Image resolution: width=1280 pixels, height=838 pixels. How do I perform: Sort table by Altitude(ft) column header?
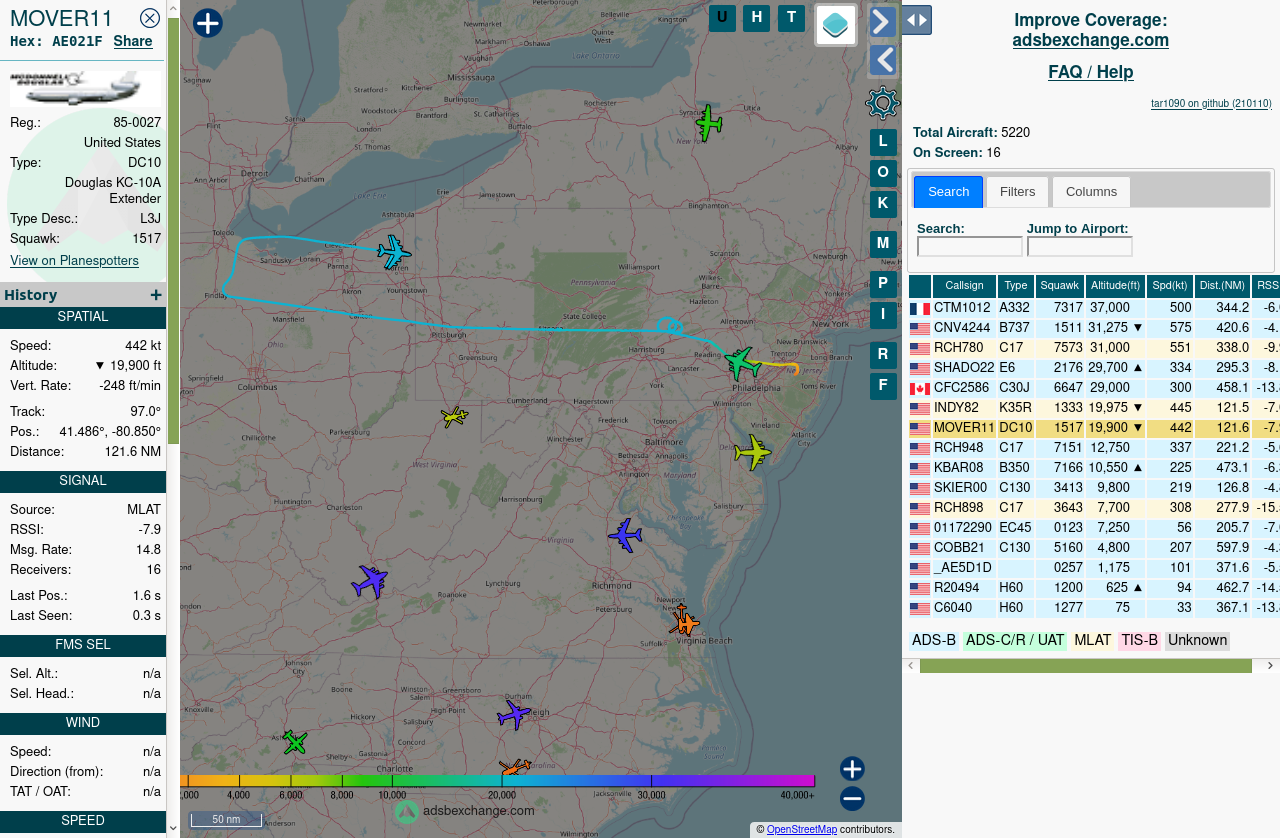point(1115,286)
